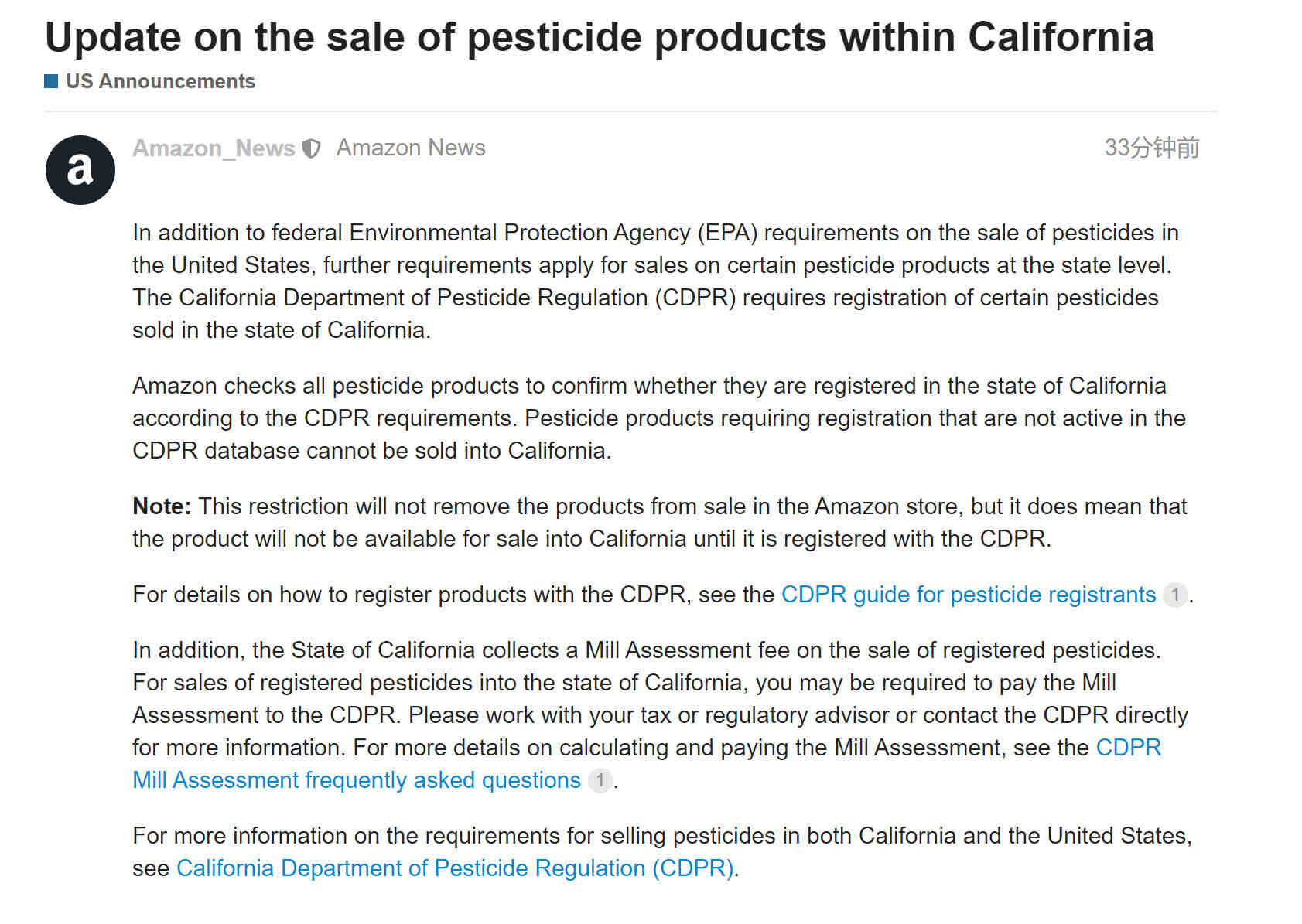The width and height of the screenshot is (1302, 924).
Task: Open the US Announcements category
Action: 160,81
